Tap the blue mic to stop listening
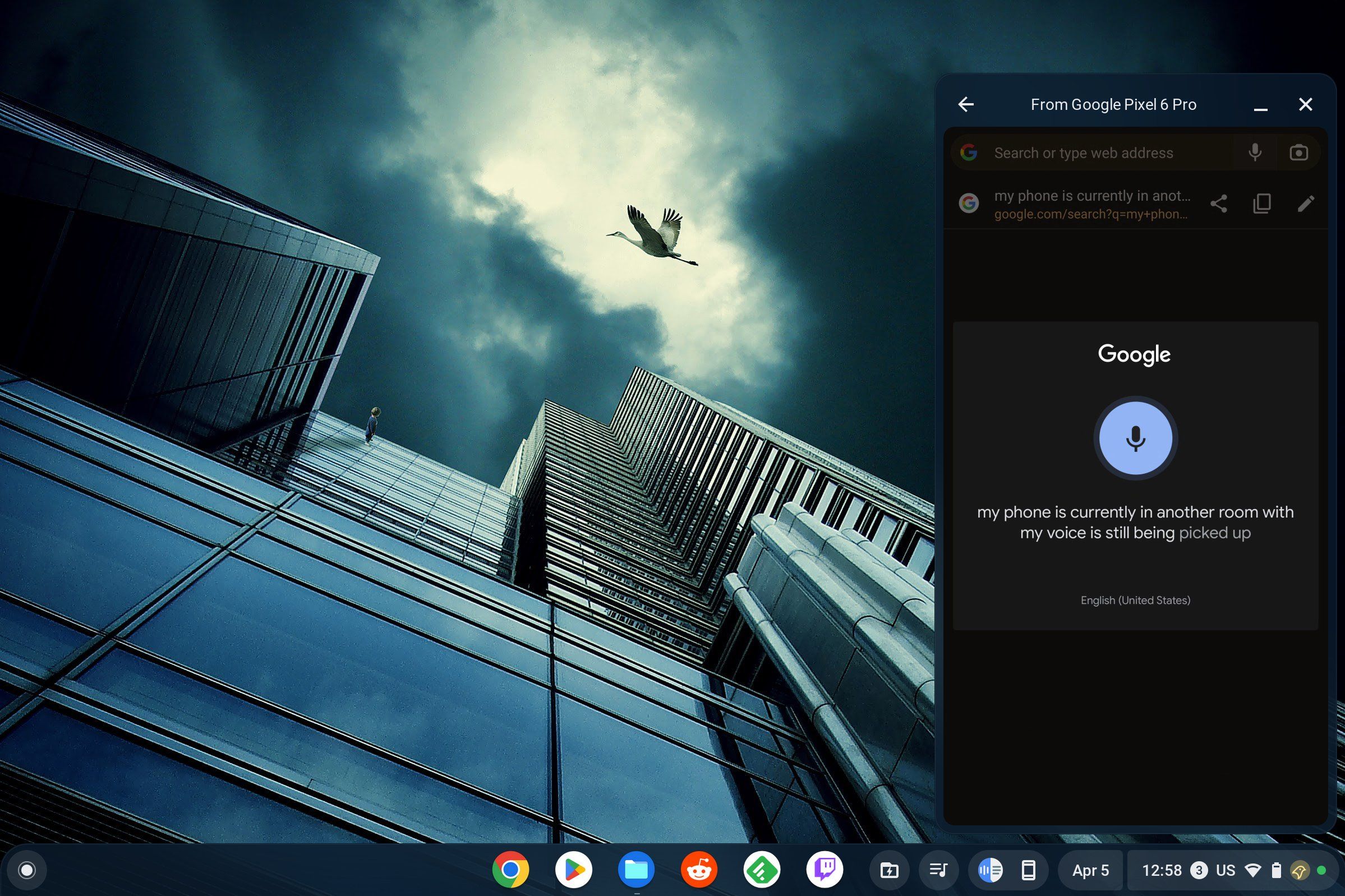1345x896 pixels. click(1135, 438)
